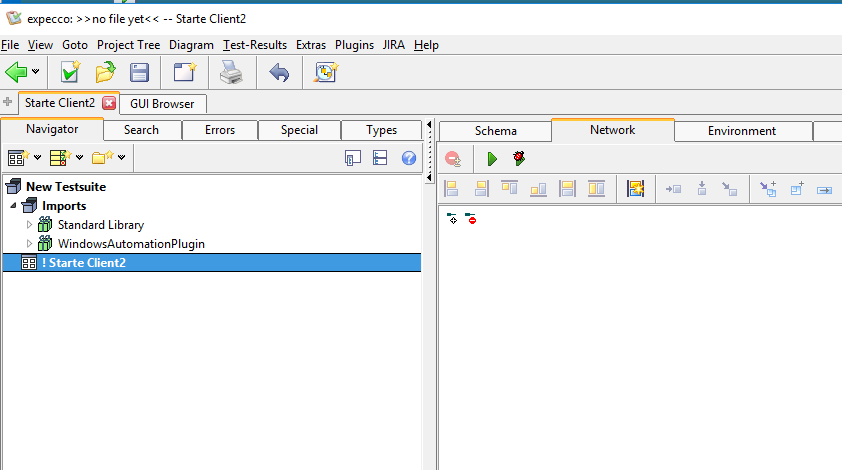This screenshot has width=842, height=470.
Task: Expand the Standard Library tree node
Action: (29, 225)
